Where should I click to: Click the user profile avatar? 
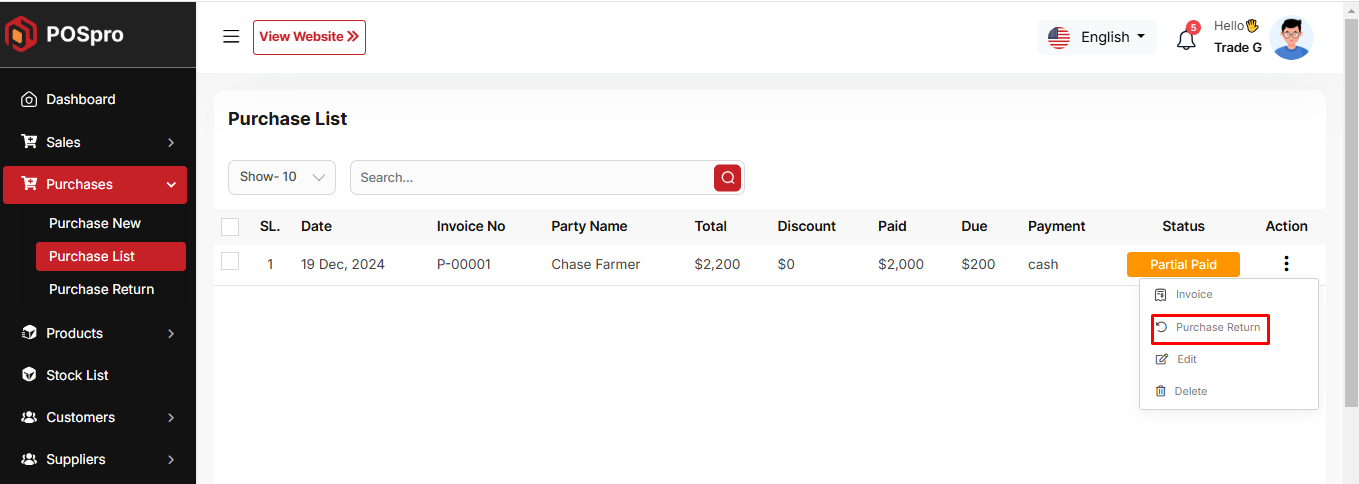[1291, 39]
